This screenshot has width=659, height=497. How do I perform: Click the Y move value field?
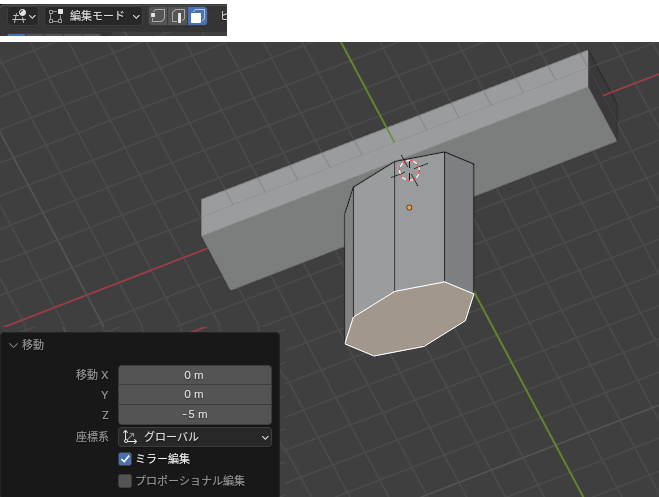pyautogui.click(x=194, y=394)
